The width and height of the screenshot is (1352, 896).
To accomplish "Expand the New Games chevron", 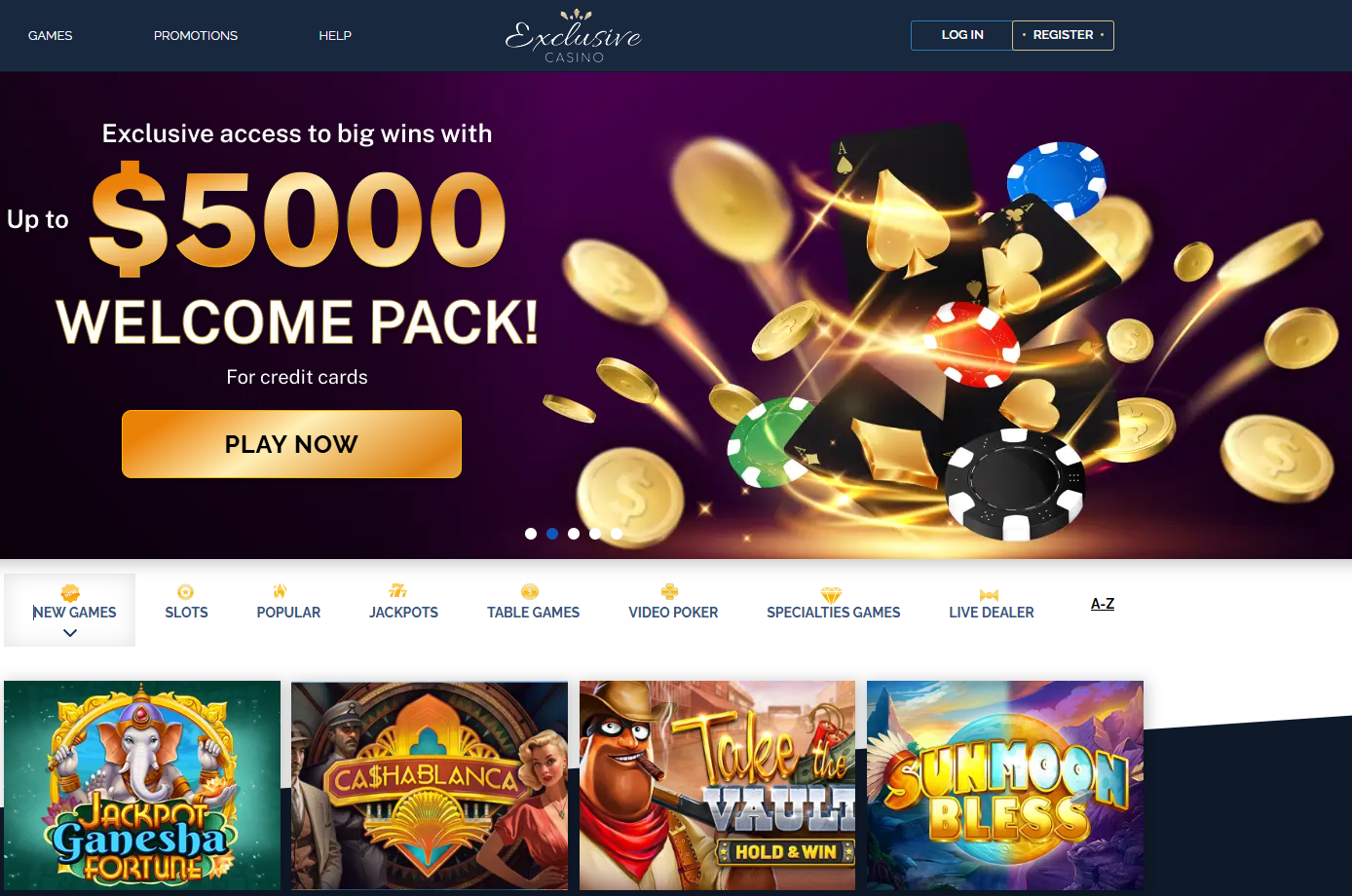I will coord(70,633).
